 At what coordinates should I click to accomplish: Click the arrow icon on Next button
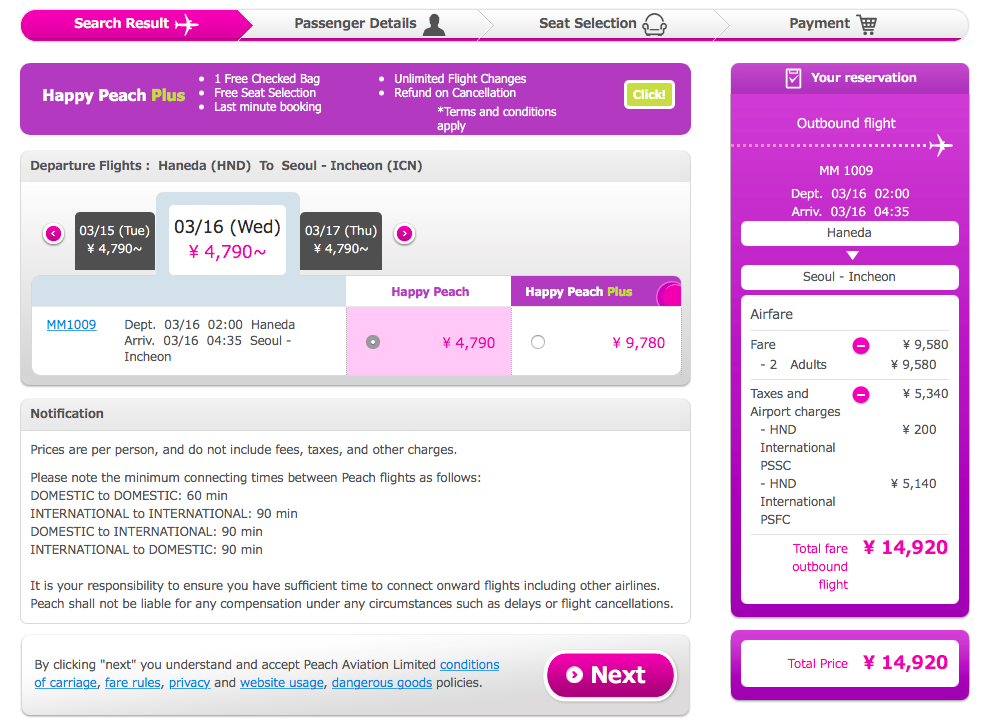click(574, 675)
